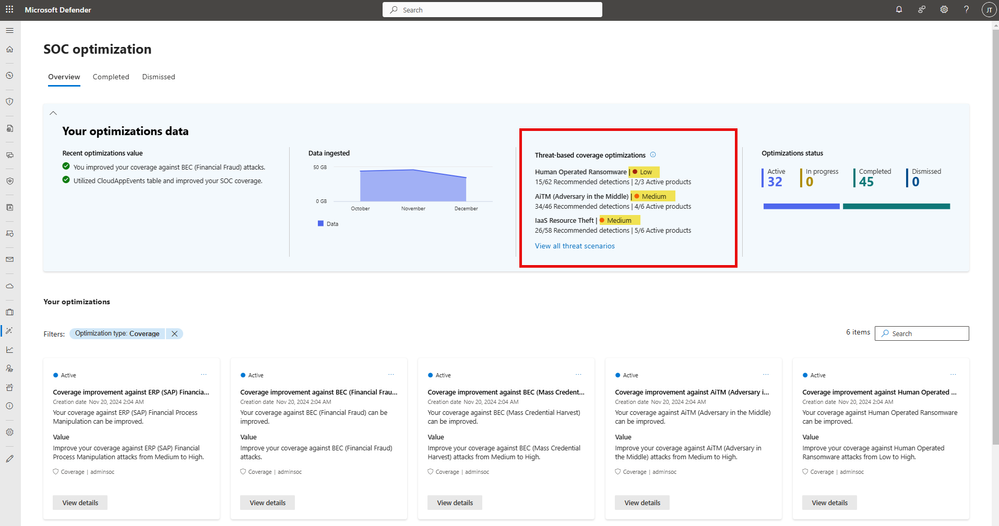Click the community people icon in top bar

pos(921,10)
